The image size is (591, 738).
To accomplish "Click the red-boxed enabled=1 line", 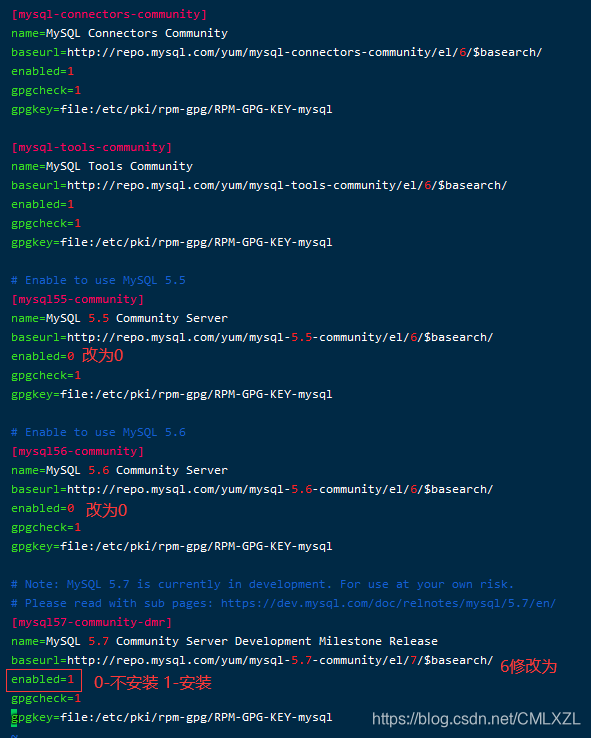I will click(x=43, y=680).
